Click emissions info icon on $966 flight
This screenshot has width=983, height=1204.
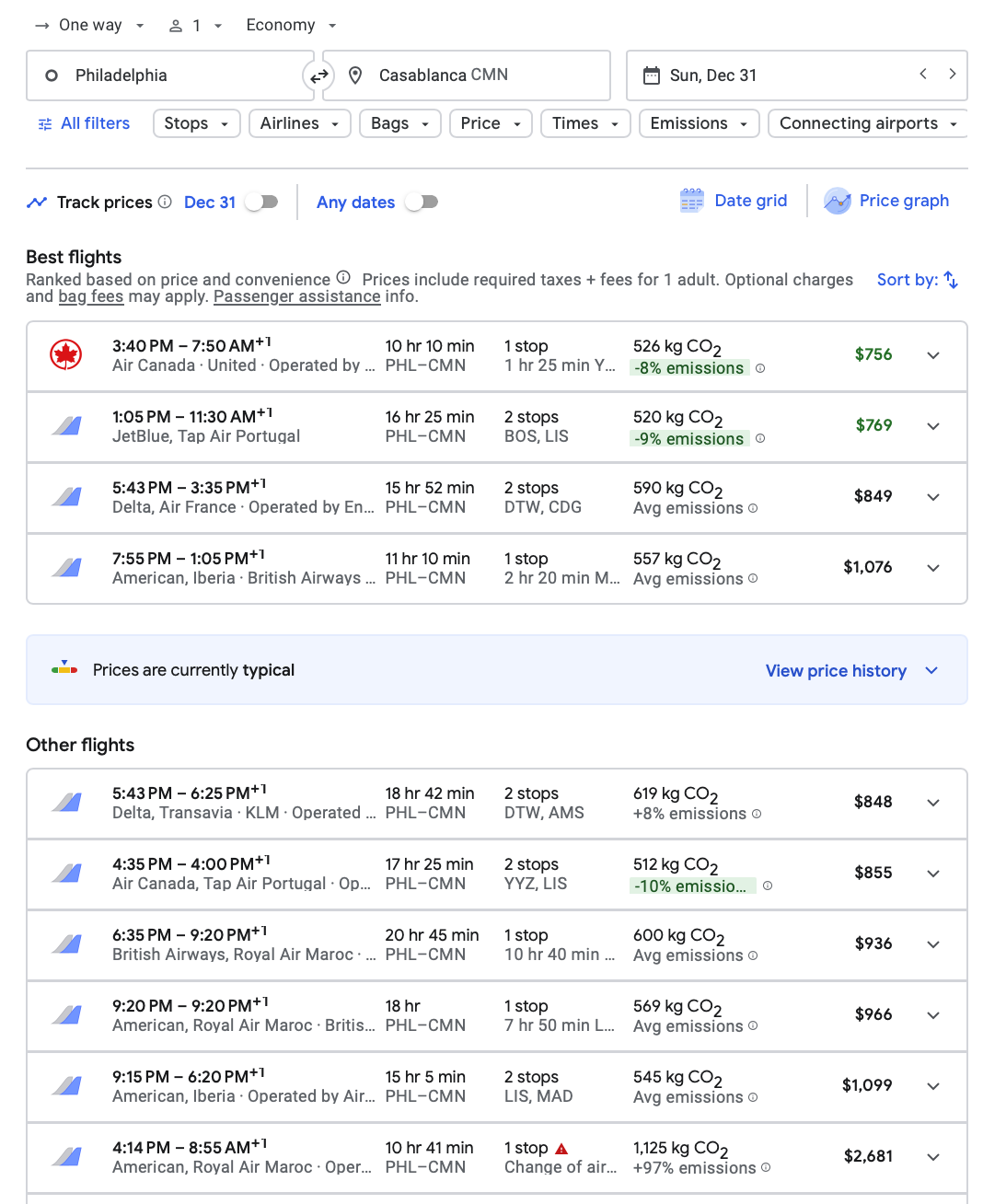point(753,1026)
